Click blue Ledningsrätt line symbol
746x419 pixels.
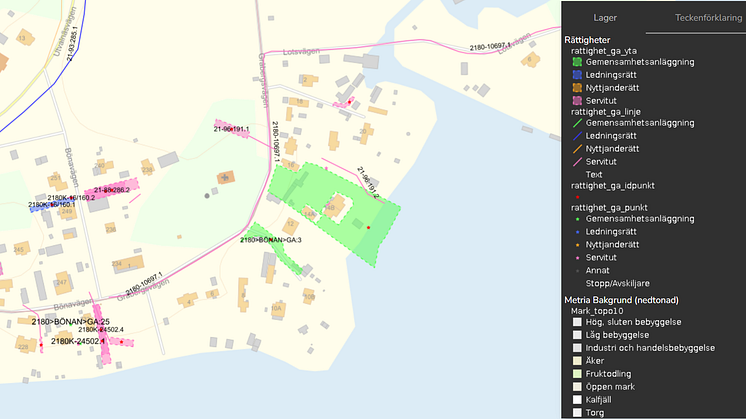(577, 136)
